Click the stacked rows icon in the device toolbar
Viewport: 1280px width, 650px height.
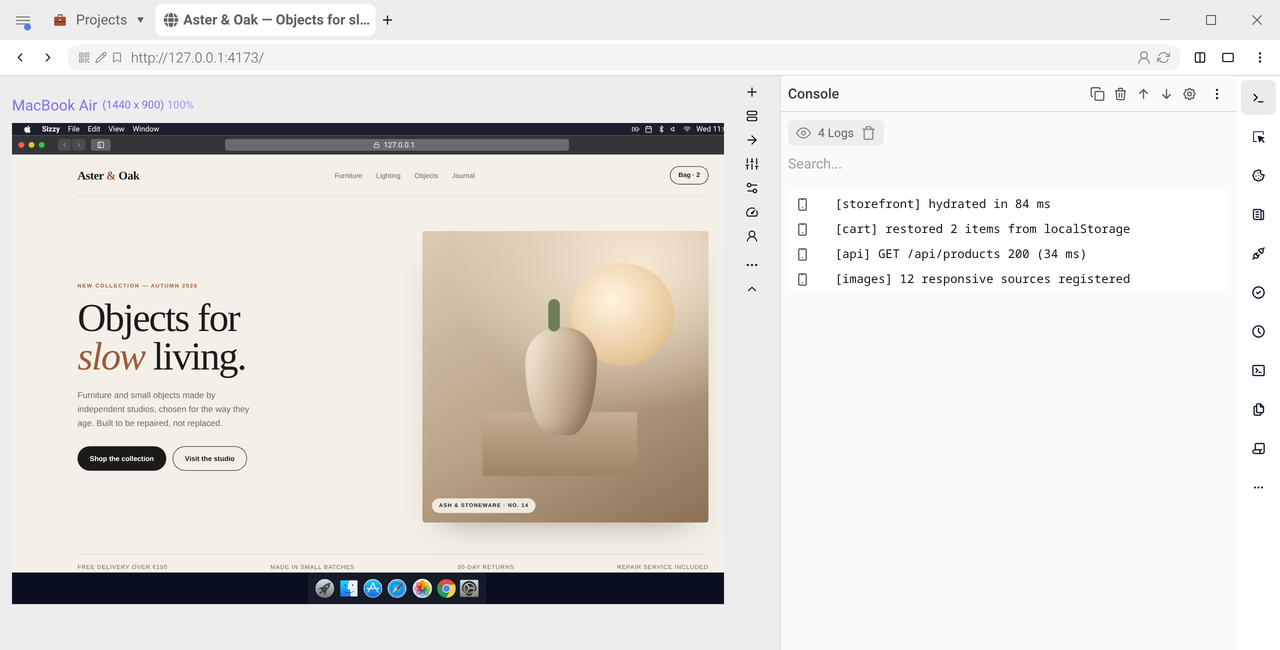point(752,116)
